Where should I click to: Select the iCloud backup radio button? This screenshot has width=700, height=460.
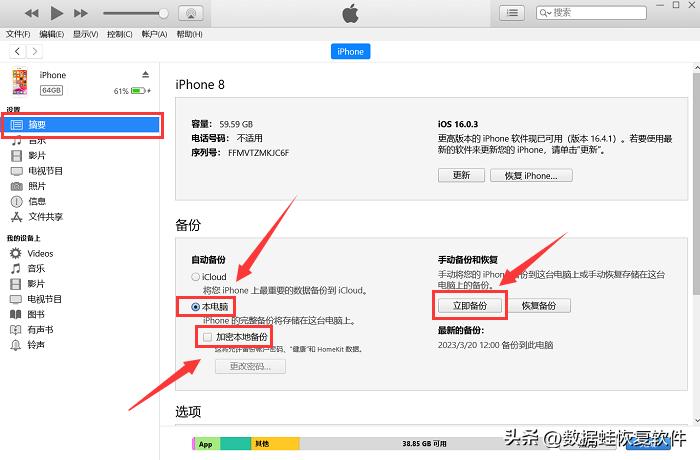point(195,277)
